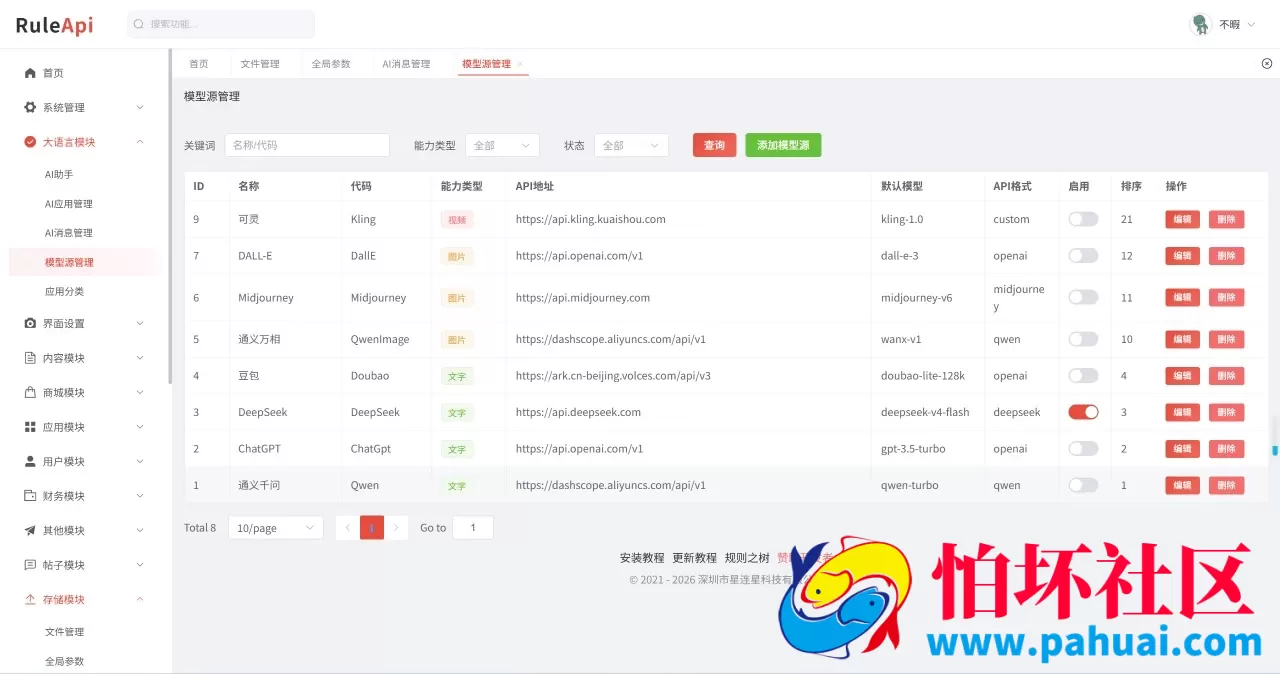Screen dimensions: 1280x674
Task: Click the truck icon for 其他模块
Action: click(x=30, y=530)
